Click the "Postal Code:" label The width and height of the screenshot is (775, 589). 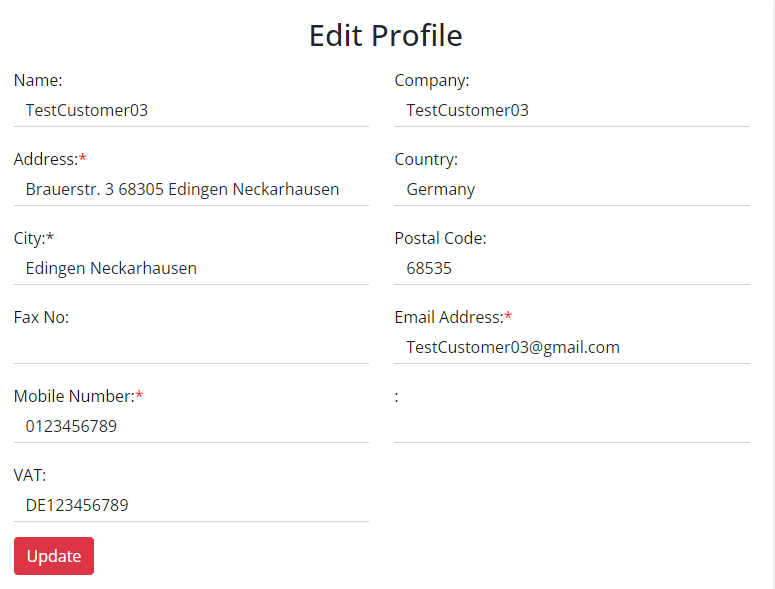(440, 238)
